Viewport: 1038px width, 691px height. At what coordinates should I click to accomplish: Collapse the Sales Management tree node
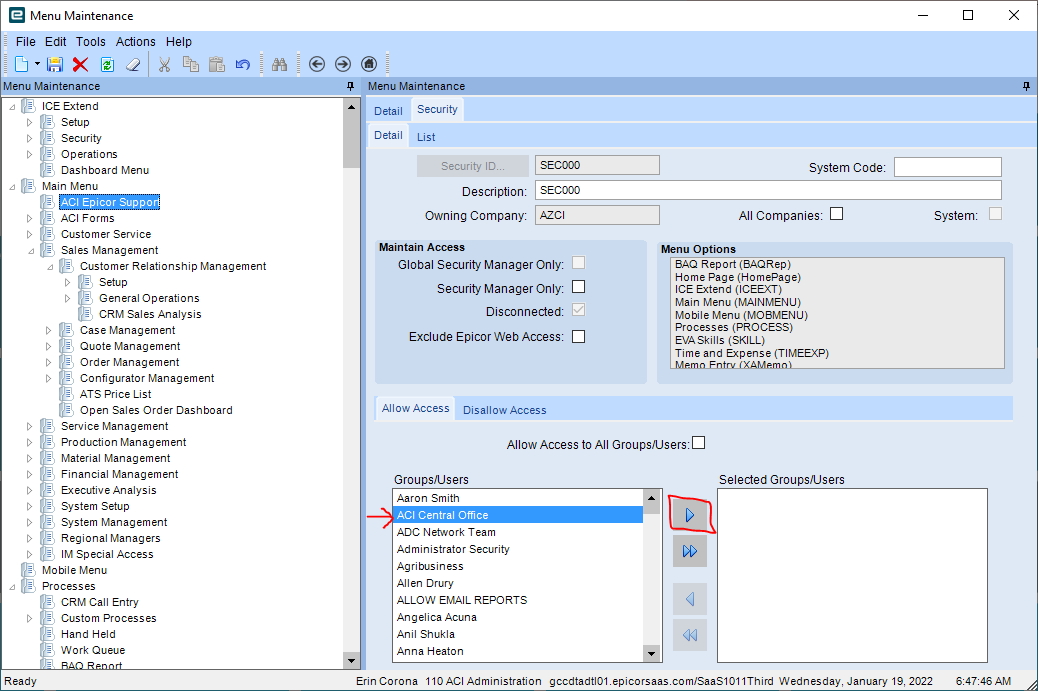pos(30,251)
